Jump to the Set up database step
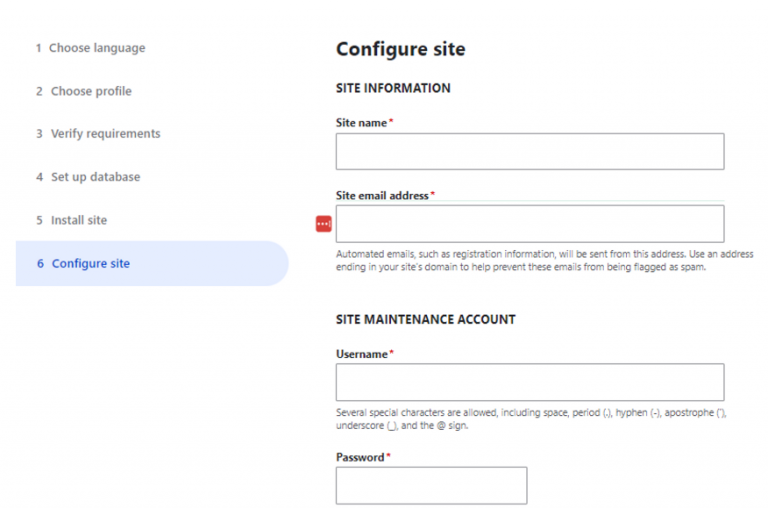Image resolution: width=768 pixels, height=508 pixels. (x=95, y=177)
